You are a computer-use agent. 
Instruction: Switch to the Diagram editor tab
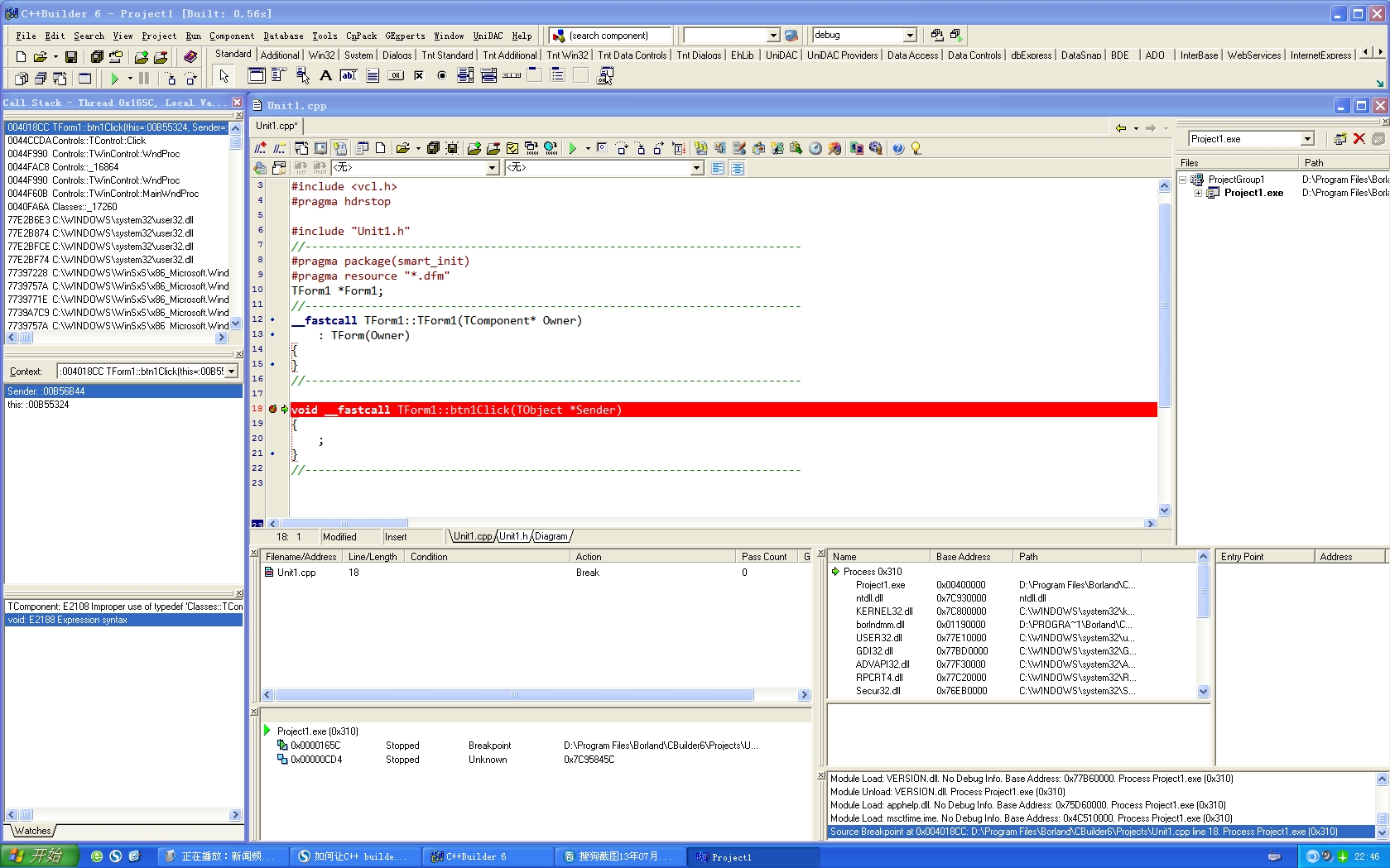coord(551,536)
